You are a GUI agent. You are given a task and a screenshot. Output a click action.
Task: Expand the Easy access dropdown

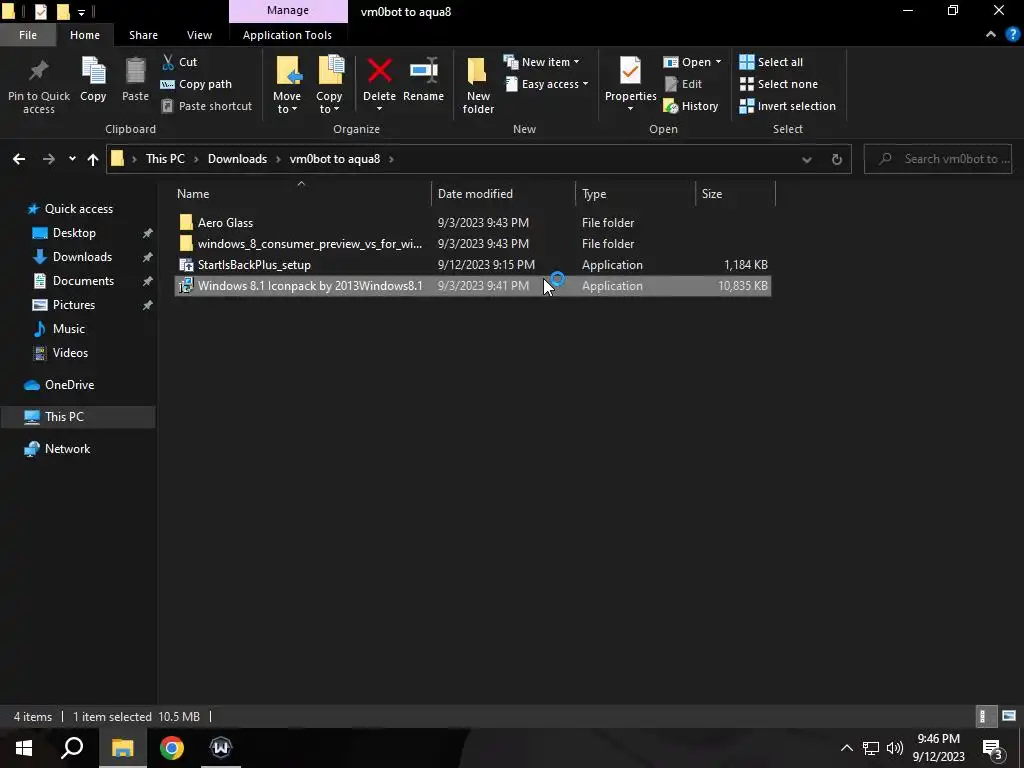547,84
